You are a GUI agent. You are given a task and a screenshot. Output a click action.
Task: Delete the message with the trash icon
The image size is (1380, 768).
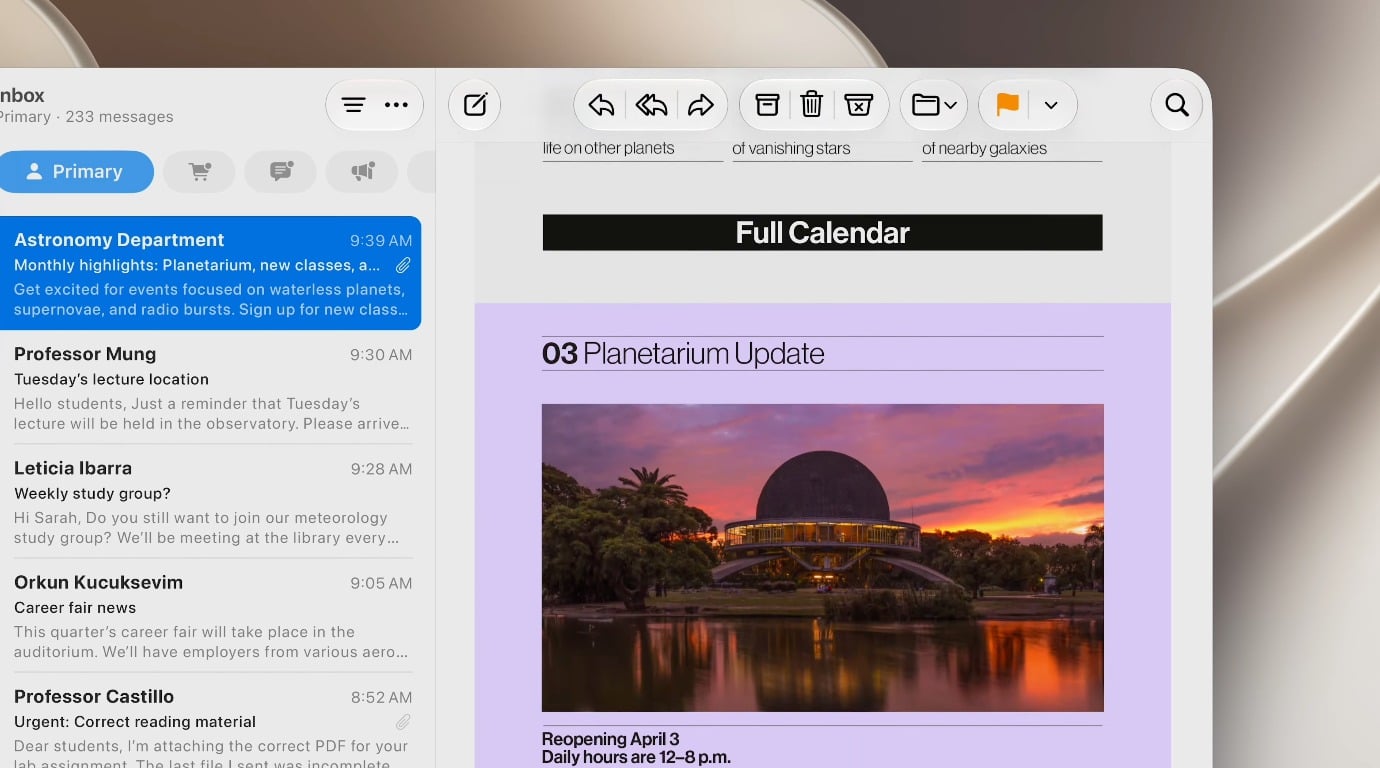coord(812,105)
